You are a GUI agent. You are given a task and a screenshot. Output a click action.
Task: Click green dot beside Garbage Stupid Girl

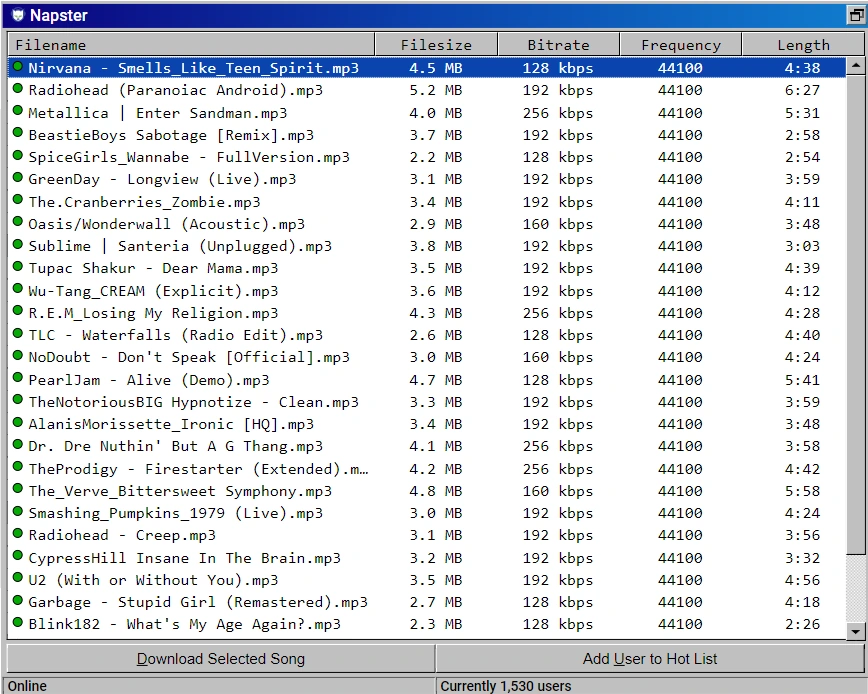click(x=18, y=600)
